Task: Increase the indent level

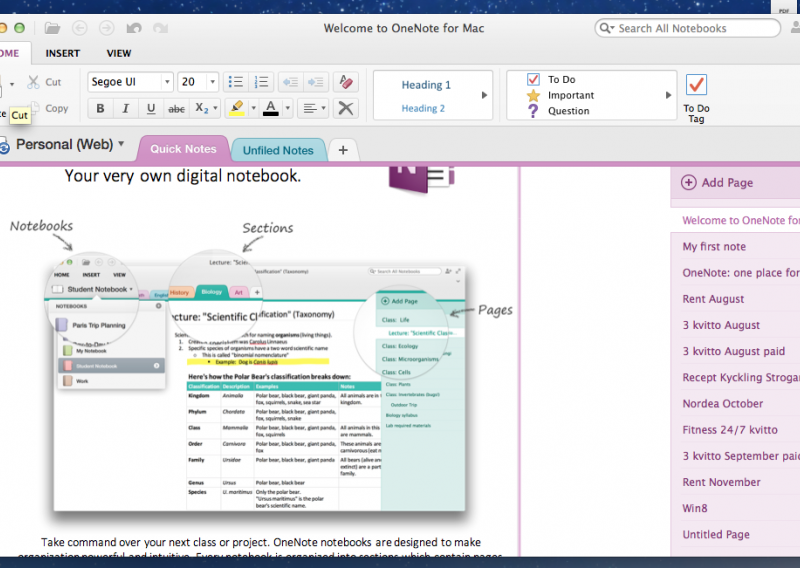Action: point(315,82)
